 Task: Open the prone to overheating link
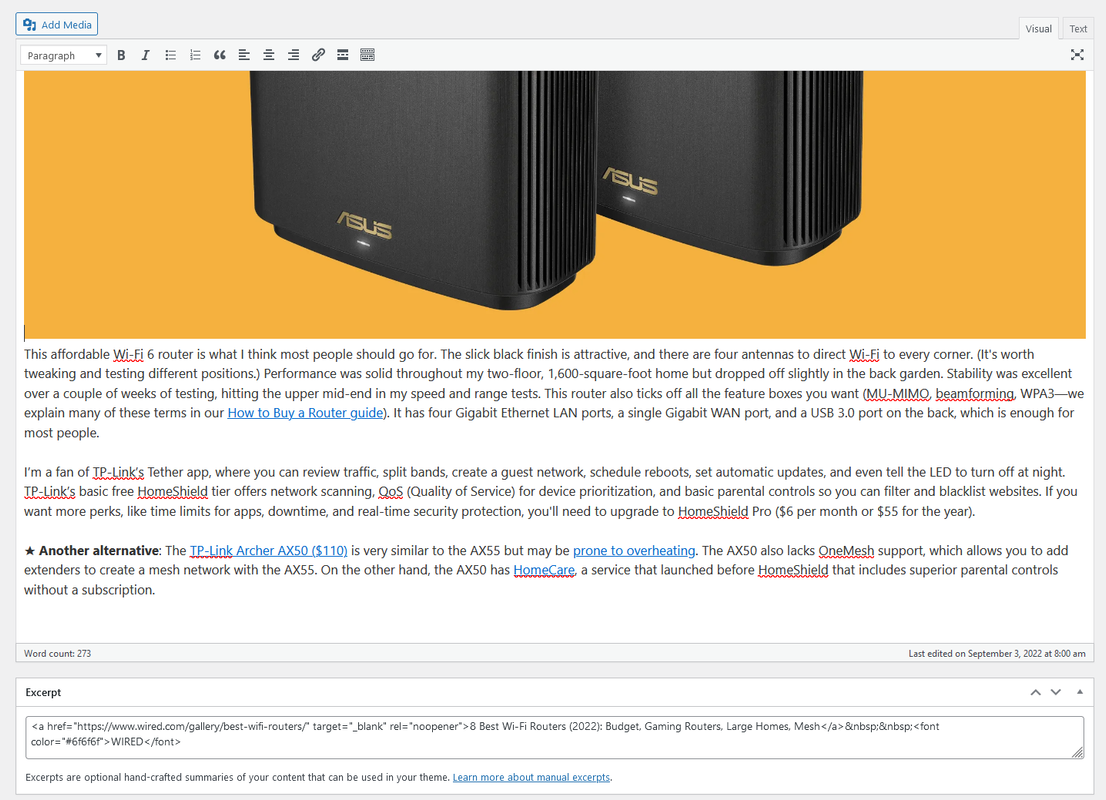pyautogui.click(x=633, y=550)
